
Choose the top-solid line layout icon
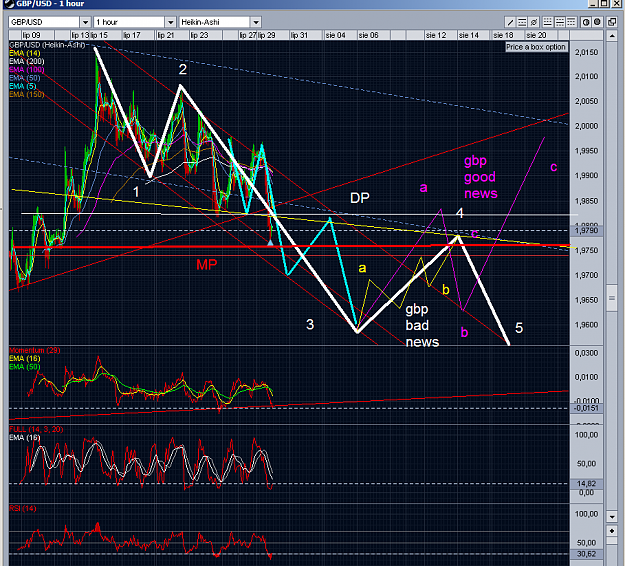[571, 22]
